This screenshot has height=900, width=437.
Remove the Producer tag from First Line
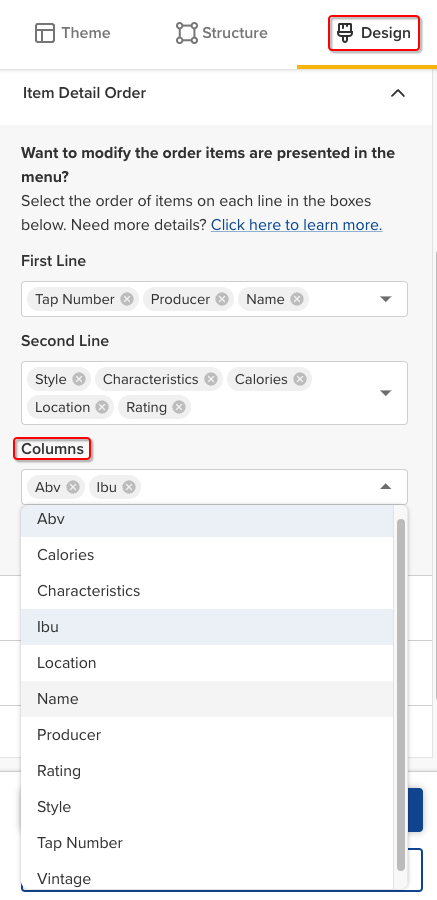[x=222, y=299]
